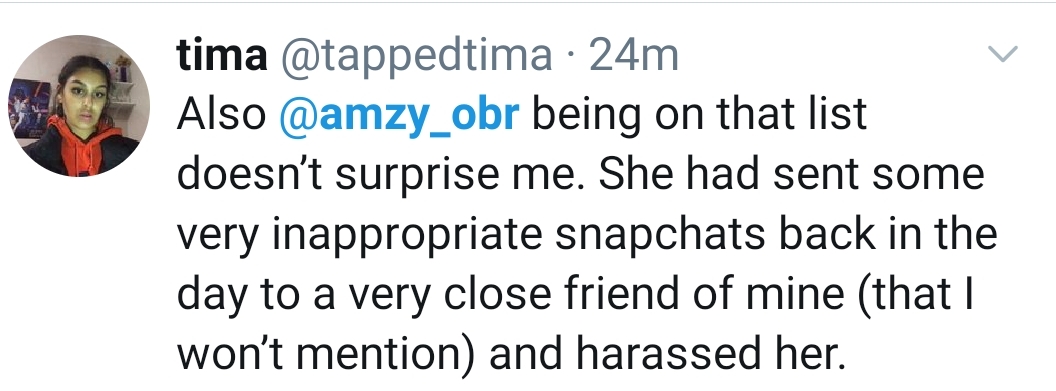Select the word Also in tweet
The image size is (1056, 391).
(x=222, y=115)
